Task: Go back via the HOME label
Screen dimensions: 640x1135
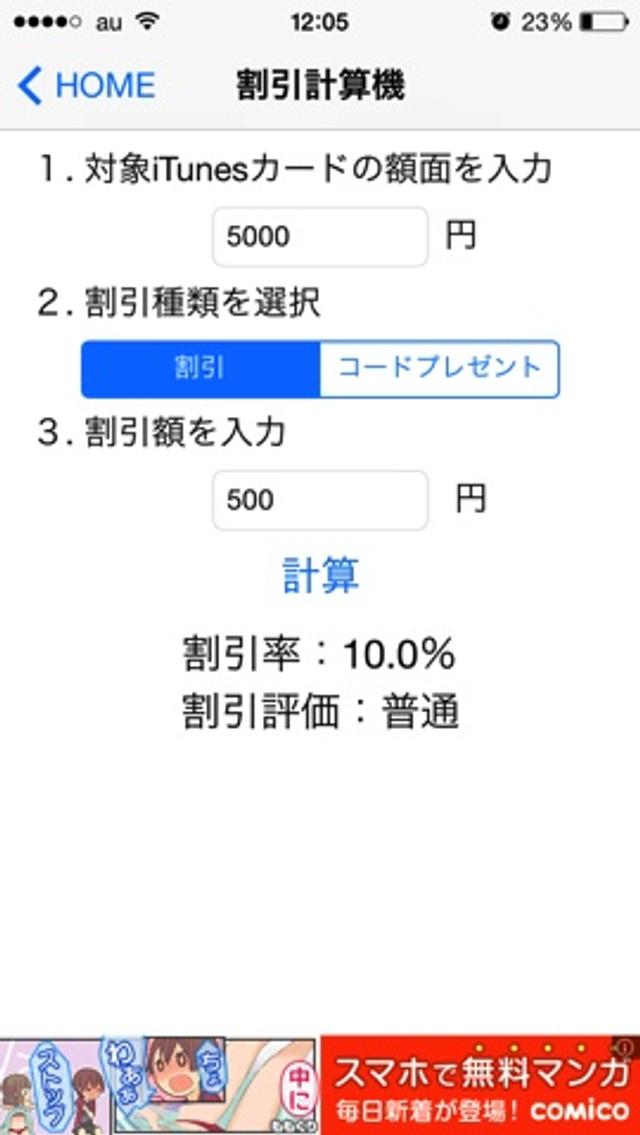Action: pos(105,86)
